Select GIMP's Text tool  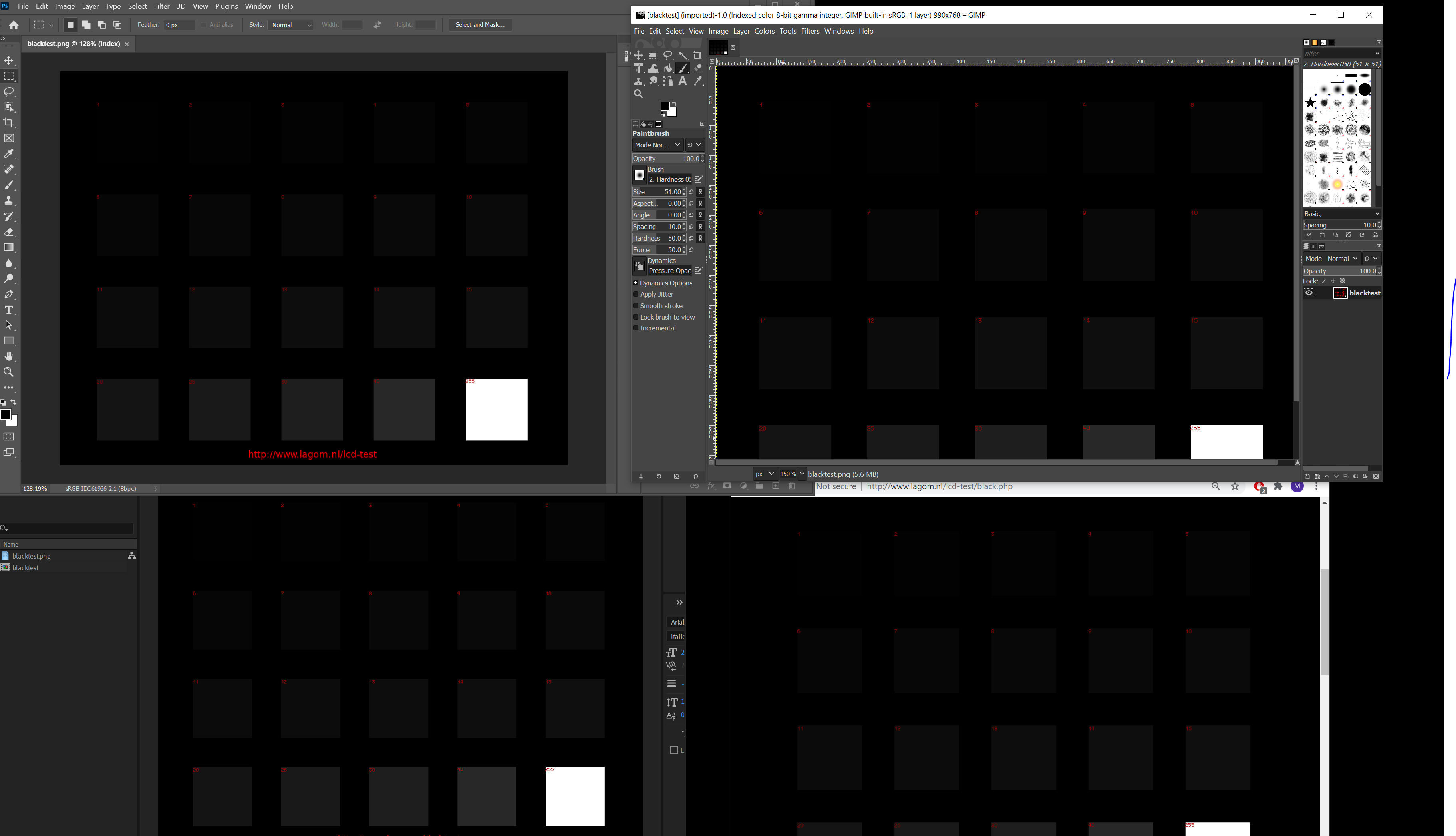[683, 82]
